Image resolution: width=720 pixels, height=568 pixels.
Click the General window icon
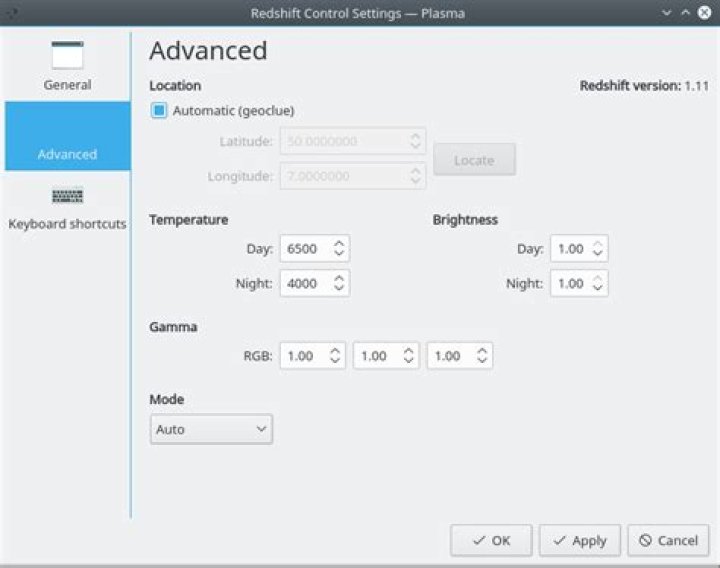click(68, 56)
